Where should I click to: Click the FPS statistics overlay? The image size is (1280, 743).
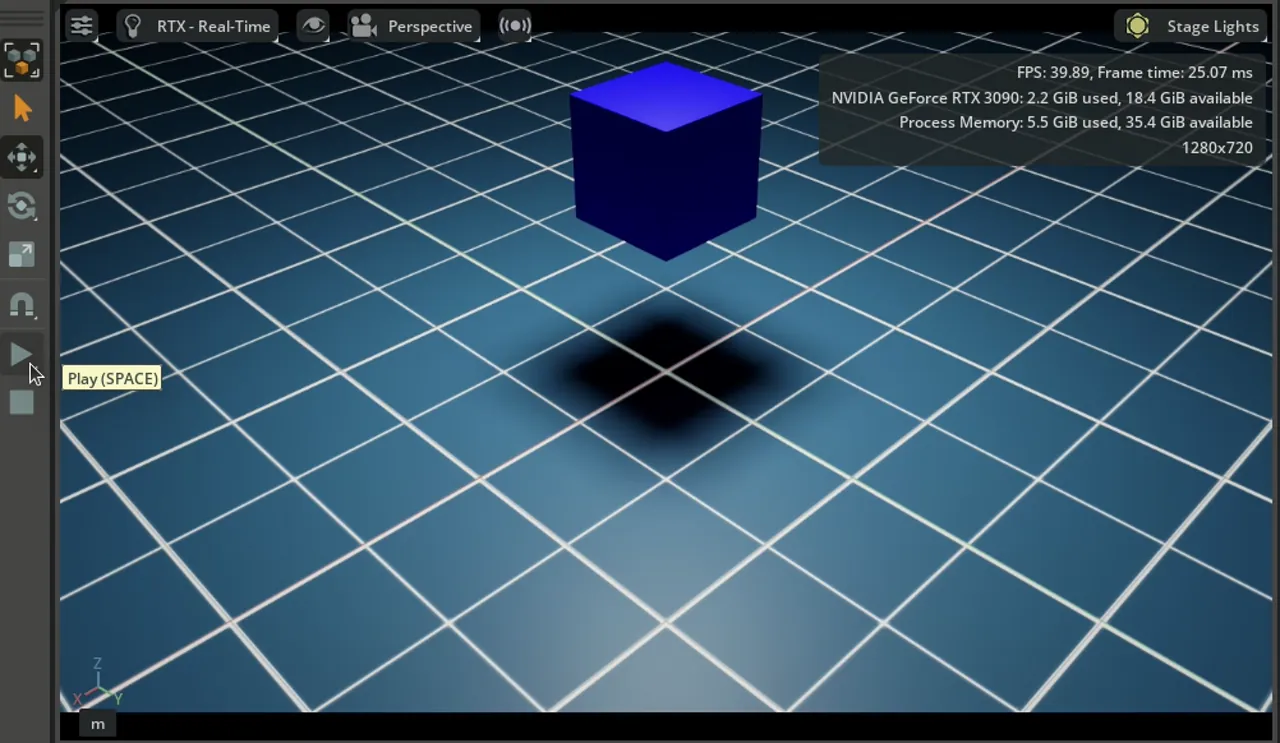1040,110
